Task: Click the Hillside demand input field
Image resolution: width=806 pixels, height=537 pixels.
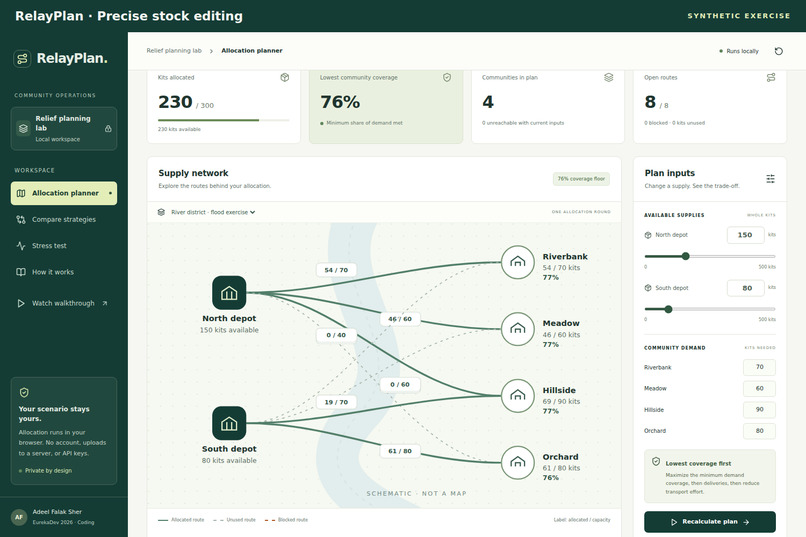Action: tap(759, 410)
